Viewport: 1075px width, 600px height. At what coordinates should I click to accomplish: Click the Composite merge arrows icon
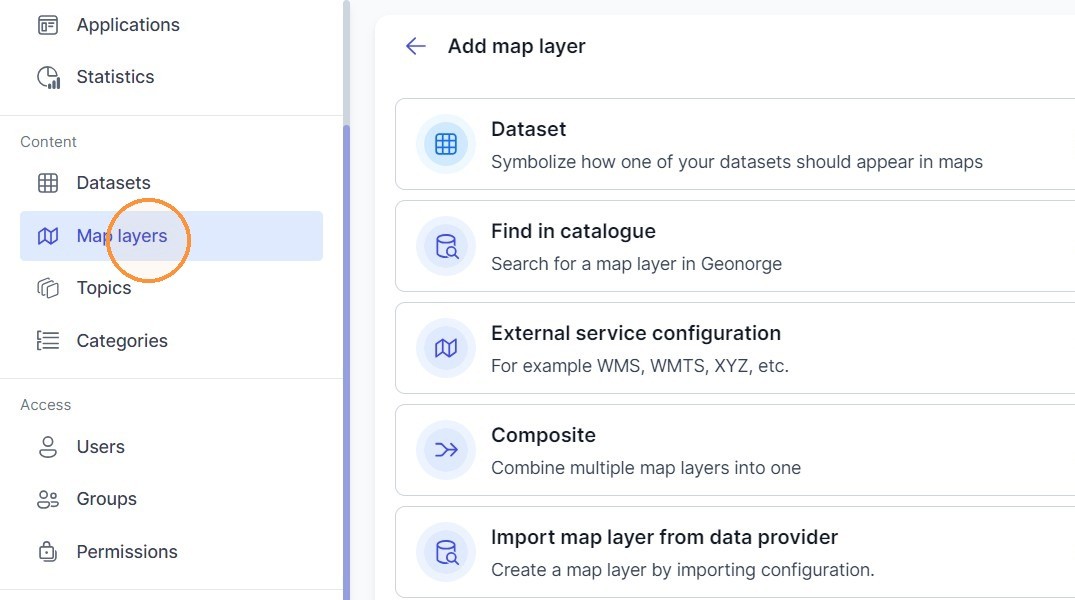[x=446, y=450]
